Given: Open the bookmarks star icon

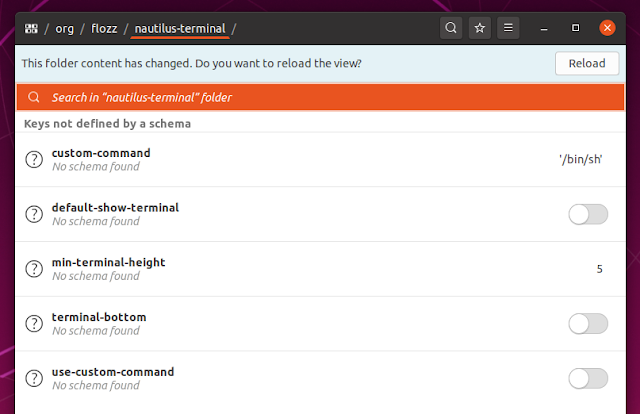Looking at the screenshot, I should pos(480,28).
